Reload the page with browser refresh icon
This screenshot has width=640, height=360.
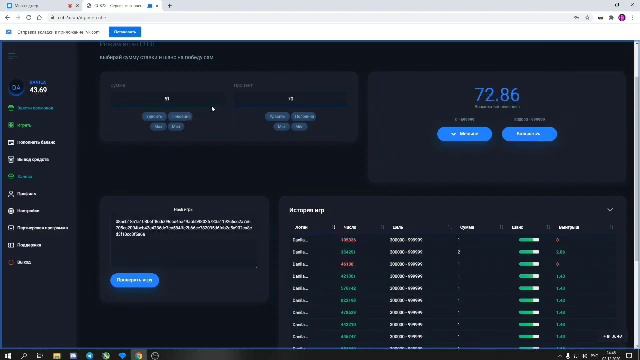click(x=29, y=18)
